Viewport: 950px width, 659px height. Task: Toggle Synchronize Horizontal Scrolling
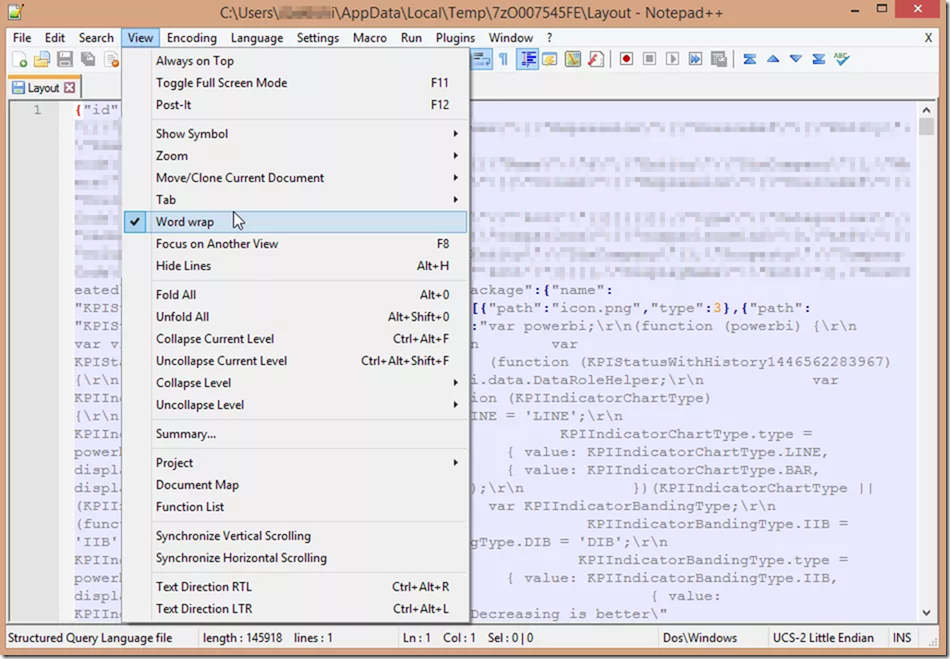coord(296,558)
